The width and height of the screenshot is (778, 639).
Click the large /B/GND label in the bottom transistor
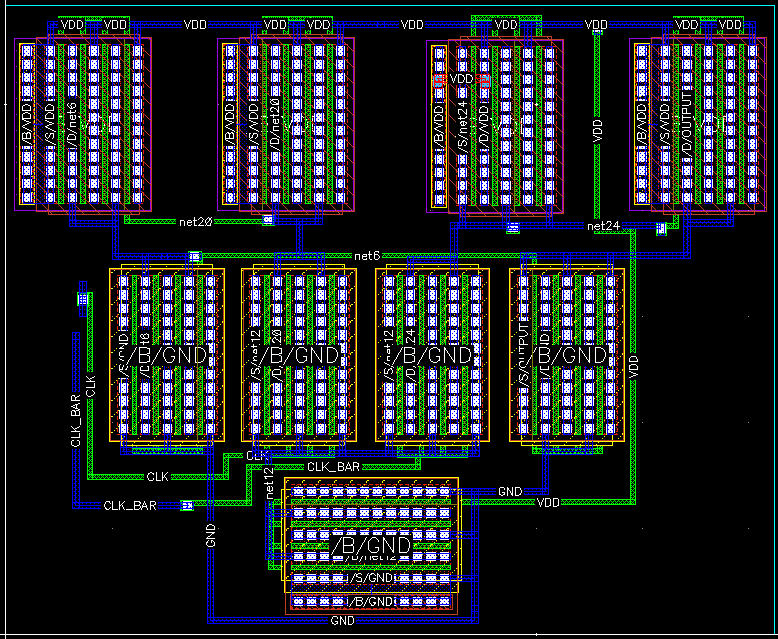(371, 546)
